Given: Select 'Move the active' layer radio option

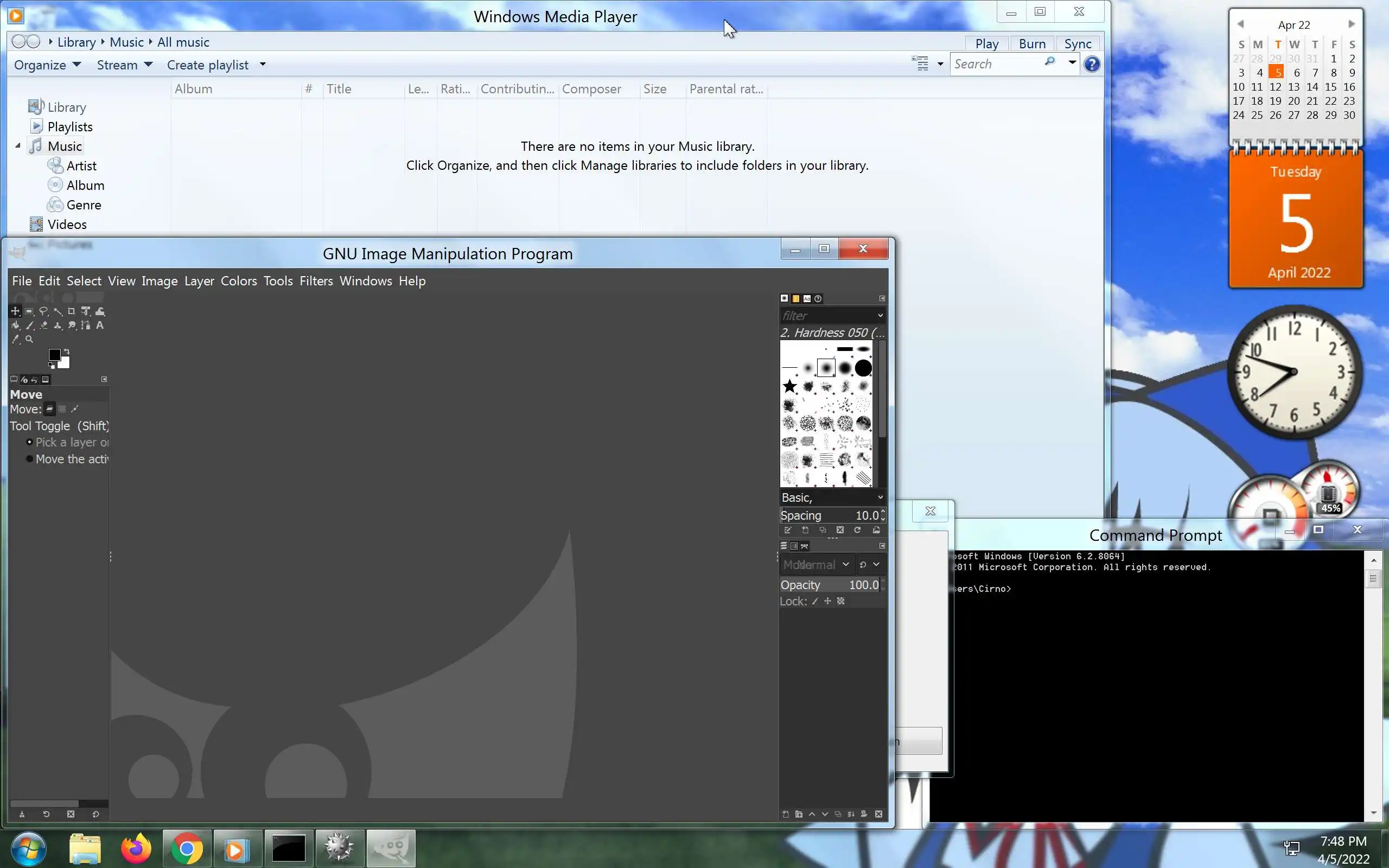Looking at the screenshot, I should point(29,459).
